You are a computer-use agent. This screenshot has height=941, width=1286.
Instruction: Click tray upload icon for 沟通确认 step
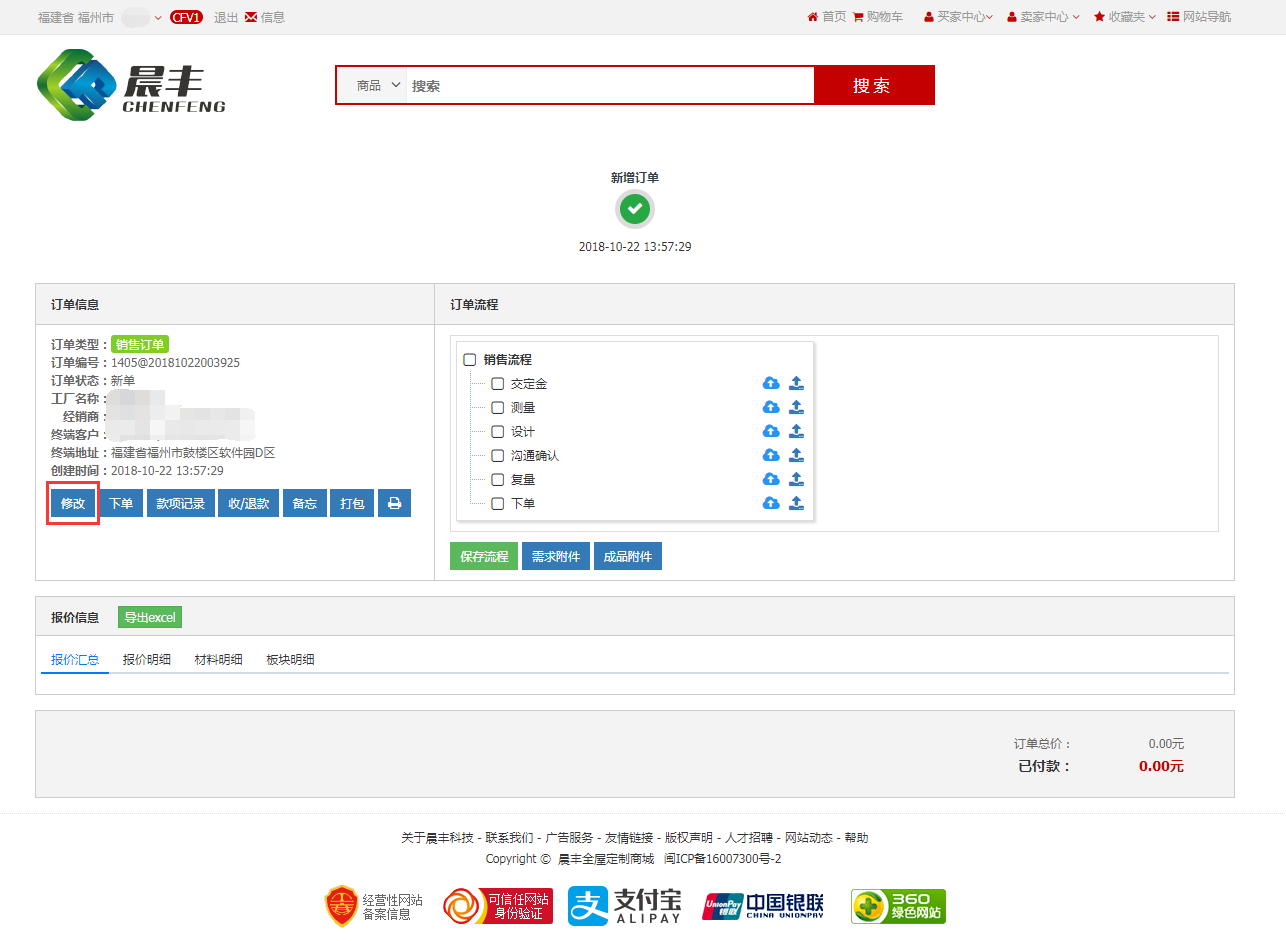pos(796,455)
